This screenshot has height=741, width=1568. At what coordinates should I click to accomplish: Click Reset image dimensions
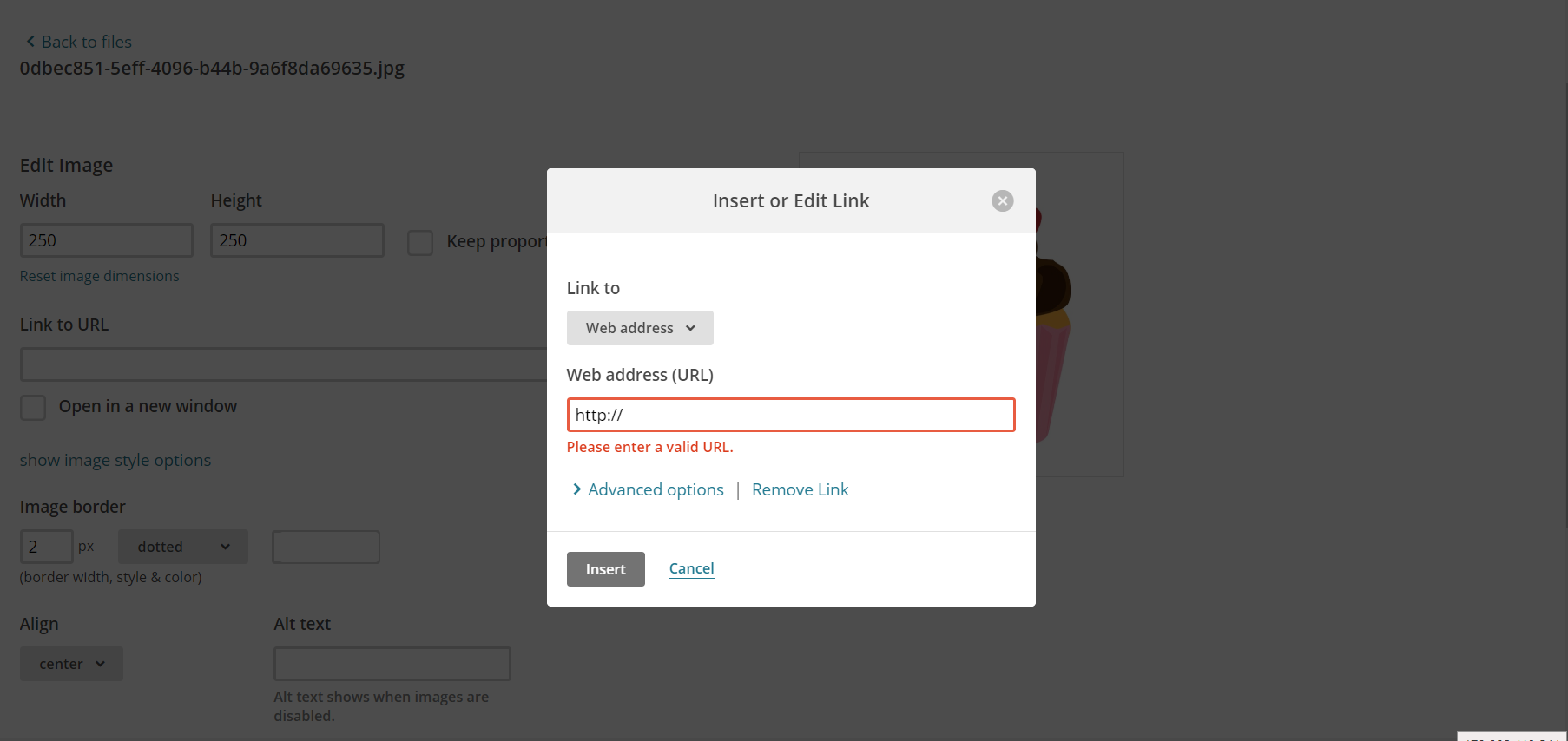tap(99, 275)
